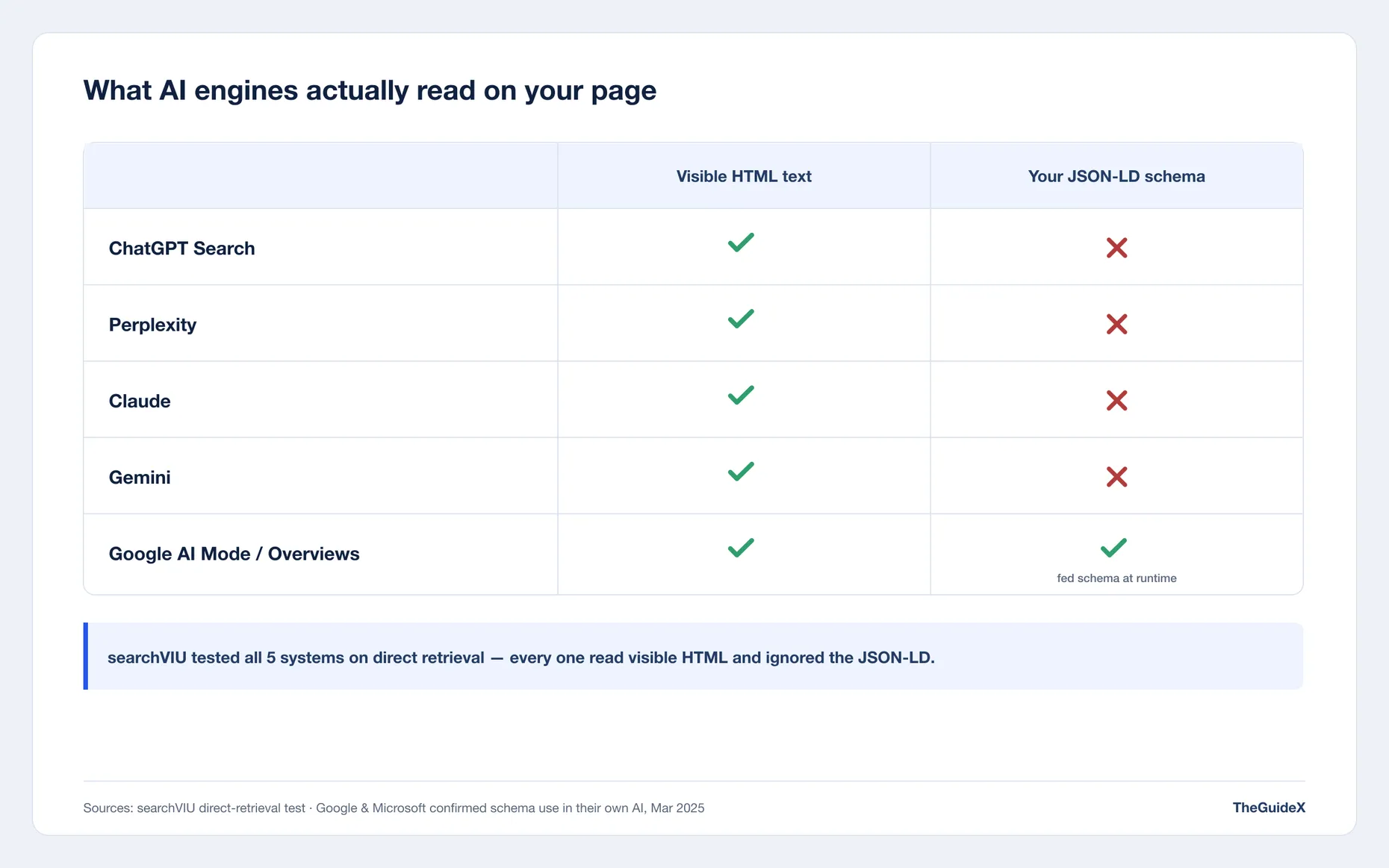
Task: Click the Gemini JSON-LD red cross
Action: 1116,477
